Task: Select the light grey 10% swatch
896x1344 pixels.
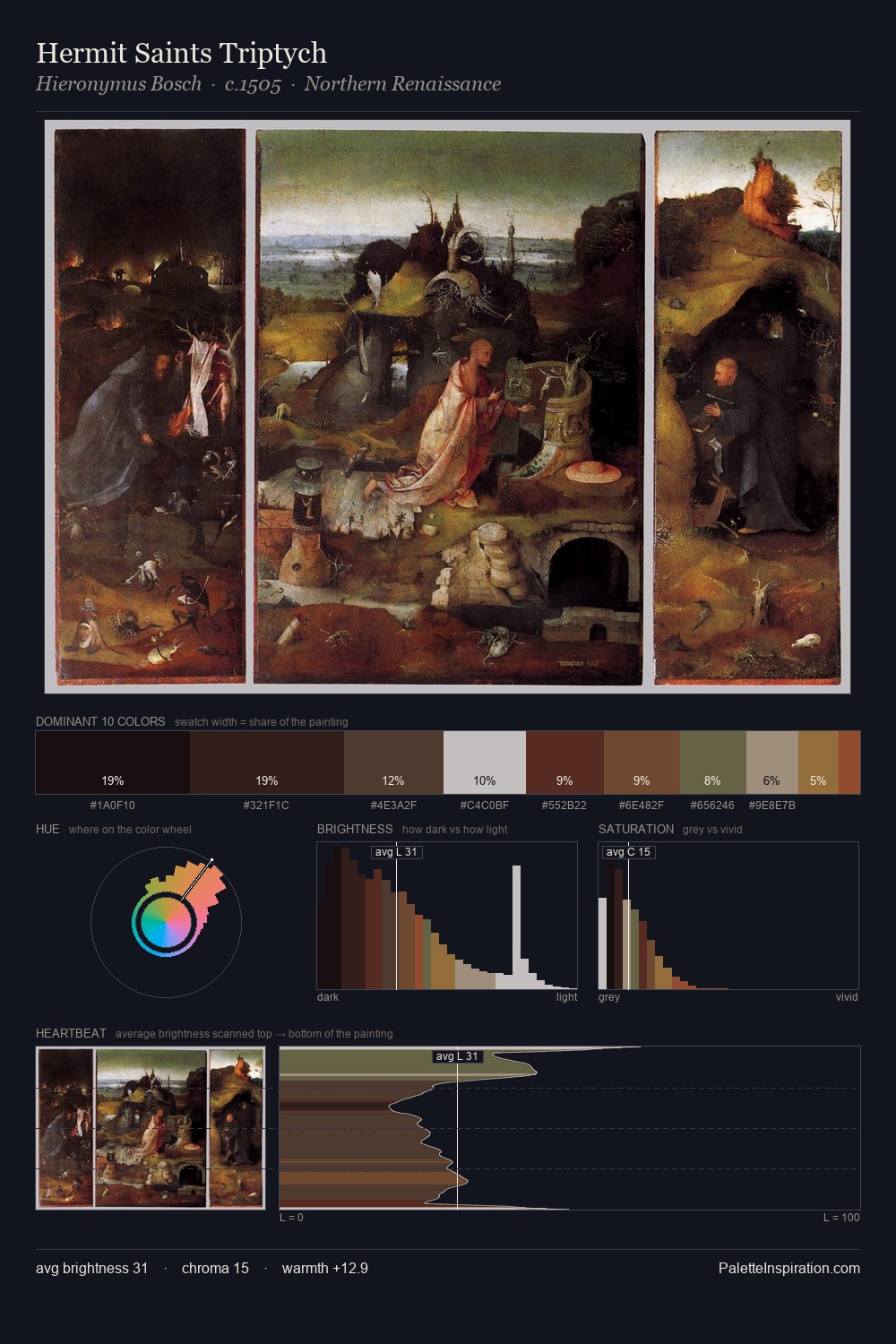Action: pos(485,762)
